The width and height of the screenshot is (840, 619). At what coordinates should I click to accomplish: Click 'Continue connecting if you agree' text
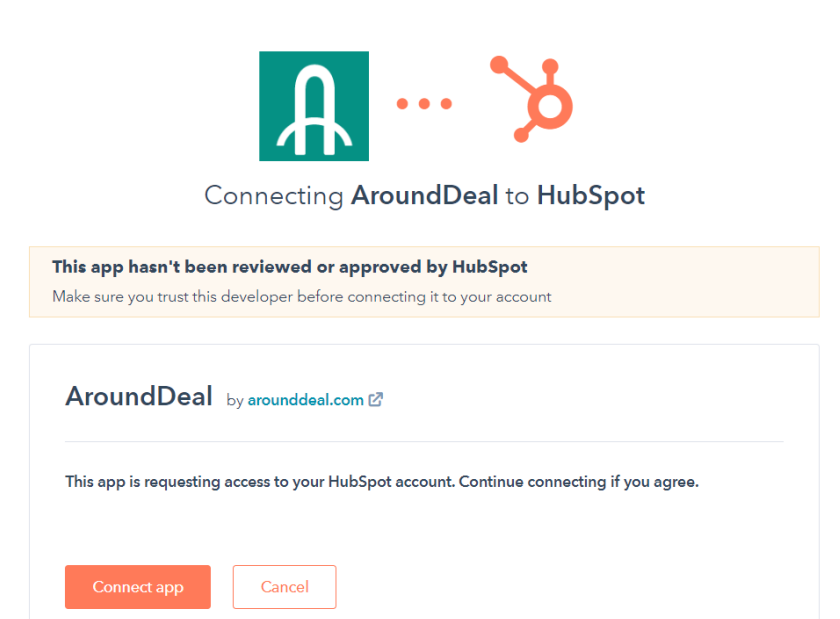(x=580, y=481)
